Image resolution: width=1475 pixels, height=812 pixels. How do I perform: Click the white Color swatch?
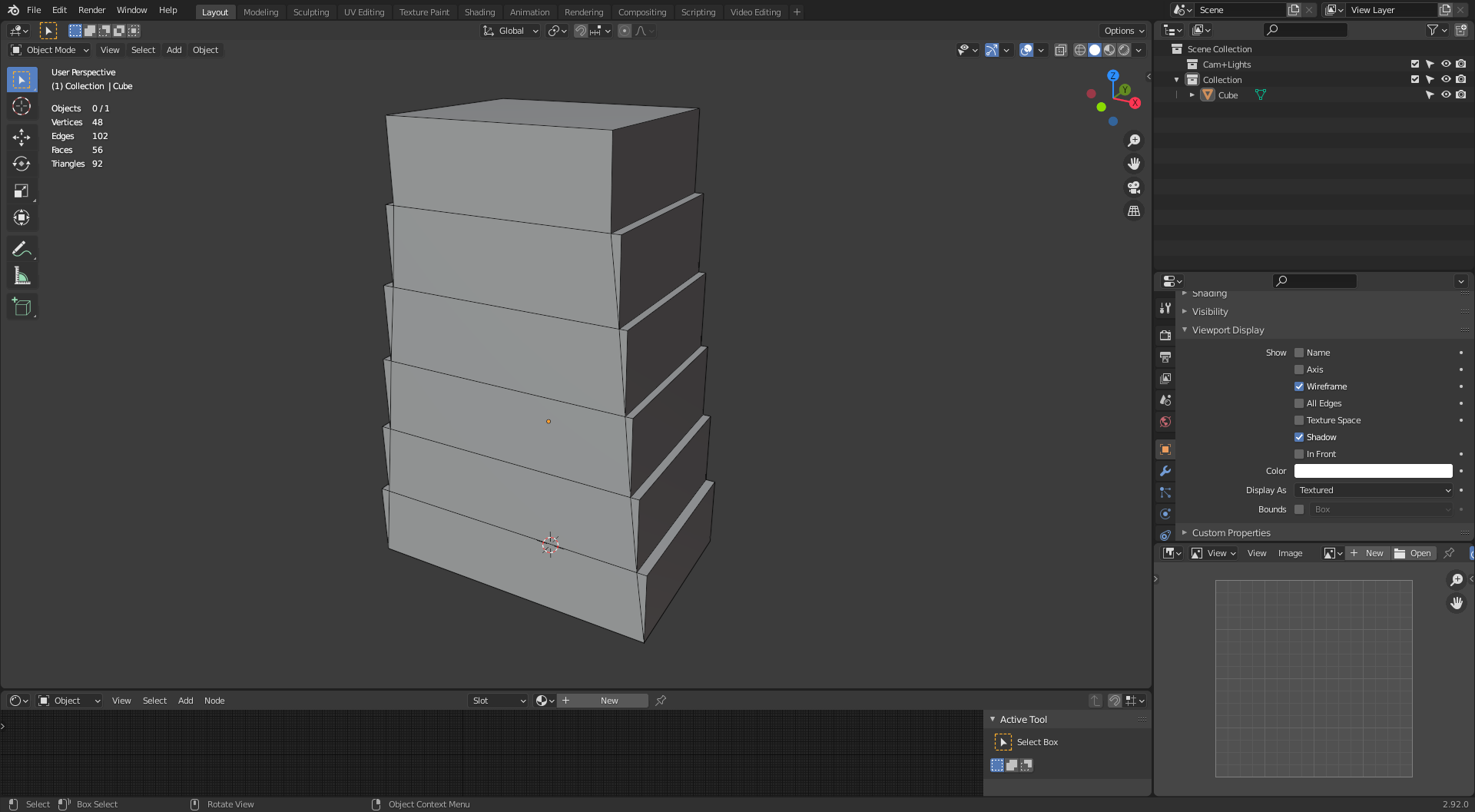coord(1373,471)
